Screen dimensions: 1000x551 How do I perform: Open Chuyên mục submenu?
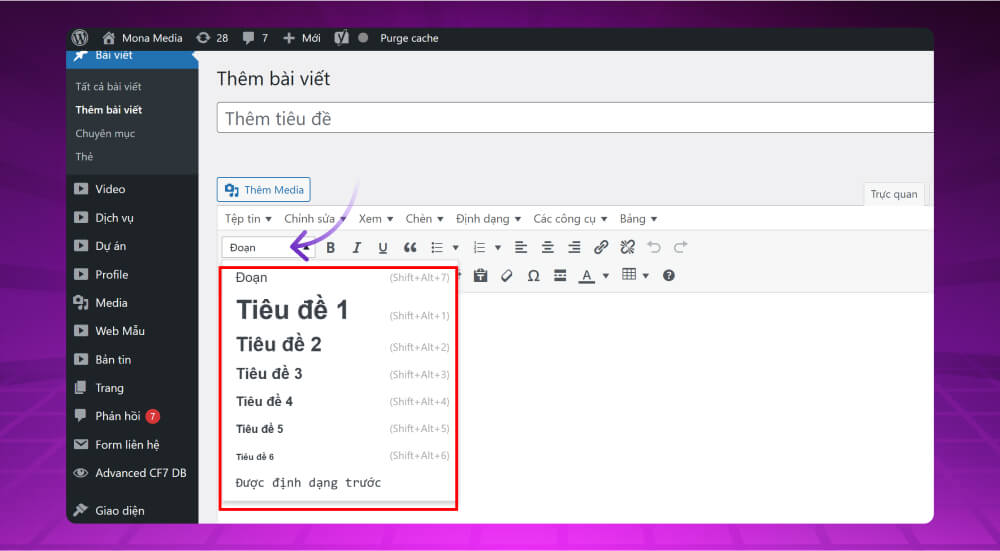pos(105,133)
